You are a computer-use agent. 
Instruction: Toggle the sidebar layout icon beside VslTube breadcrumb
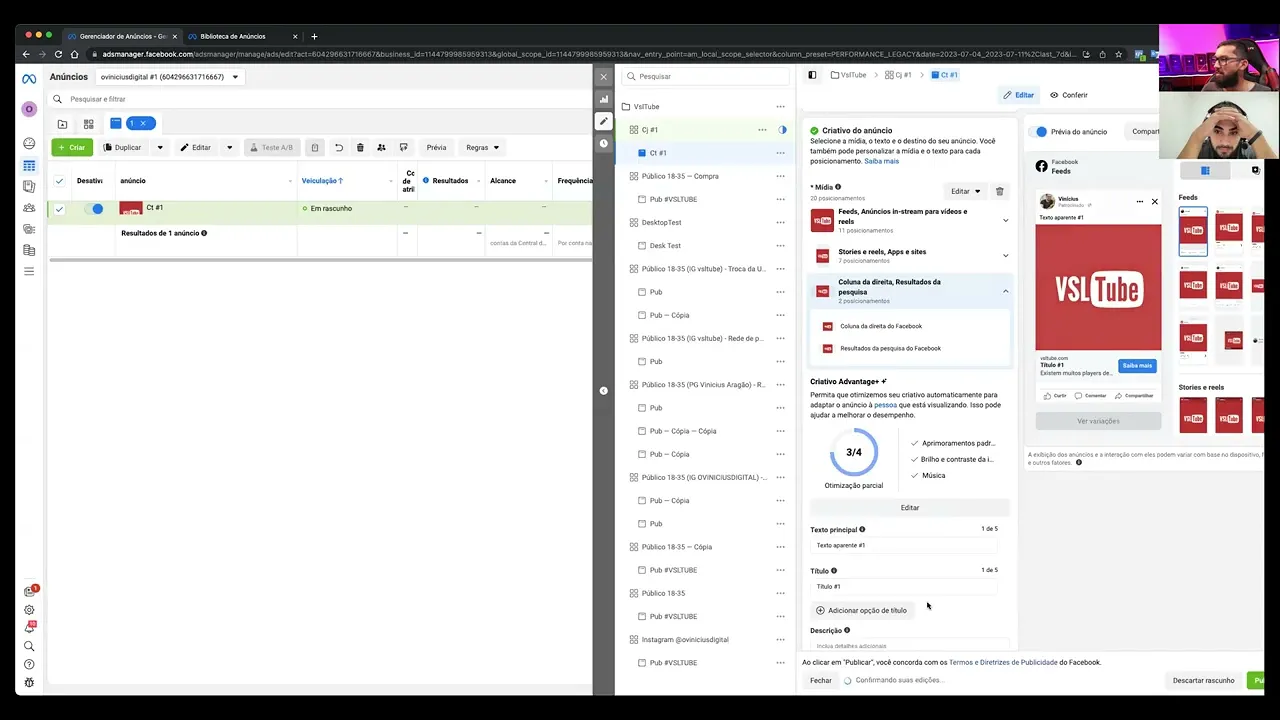[812, 75]
